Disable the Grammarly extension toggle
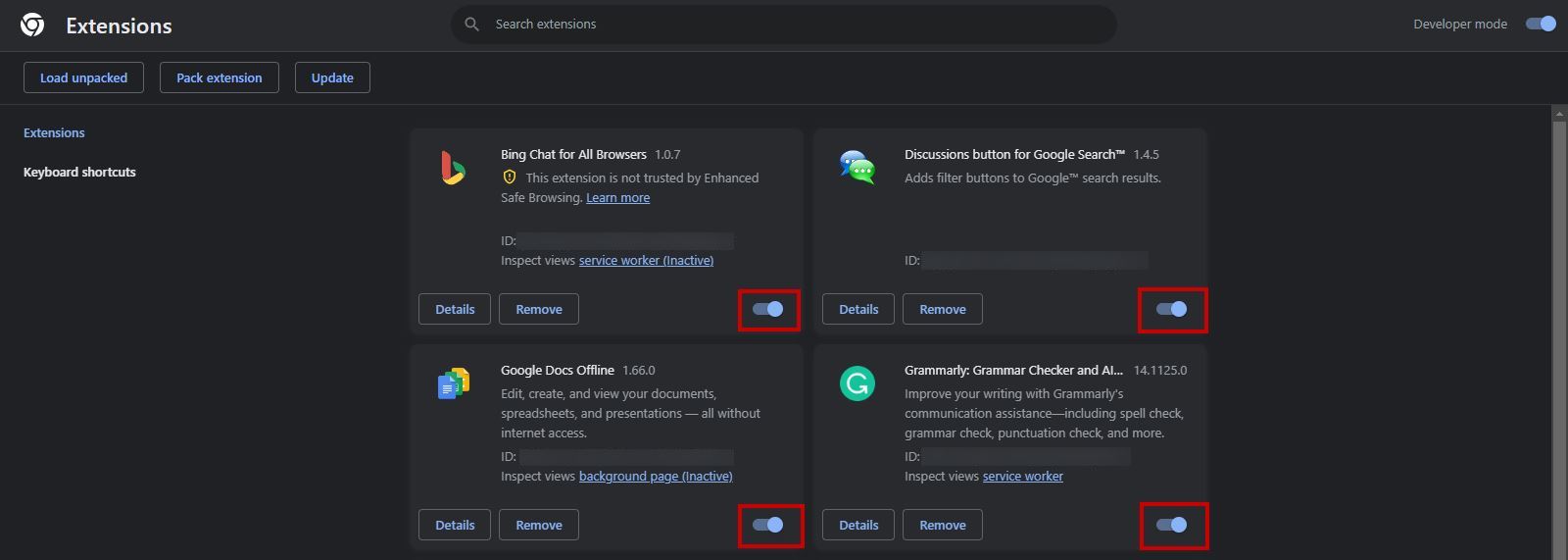 coord(1172,525)
